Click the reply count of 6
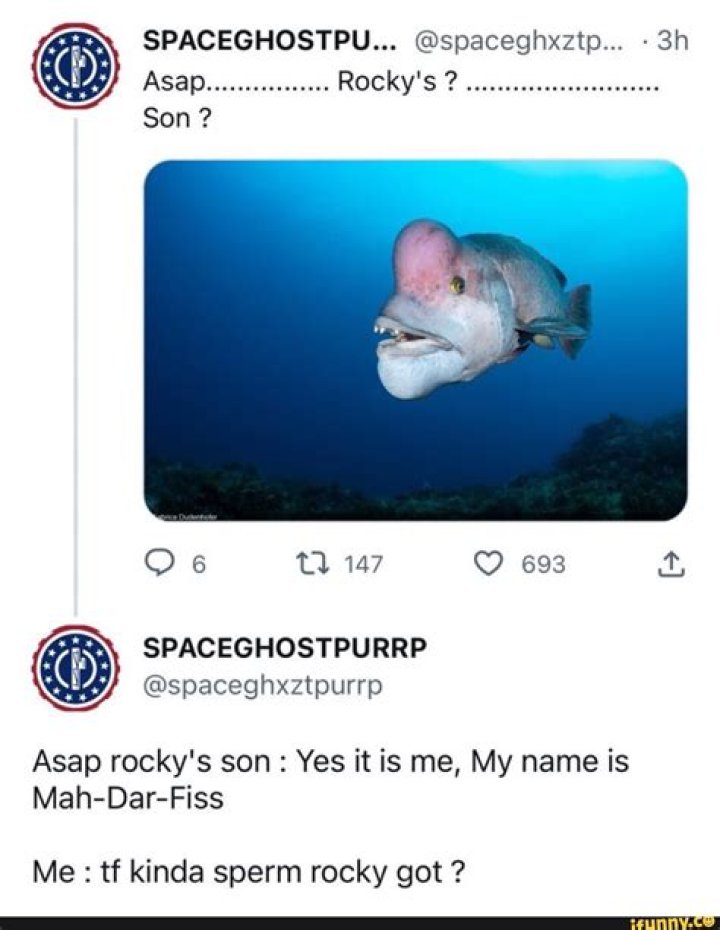 click(198, 565)
